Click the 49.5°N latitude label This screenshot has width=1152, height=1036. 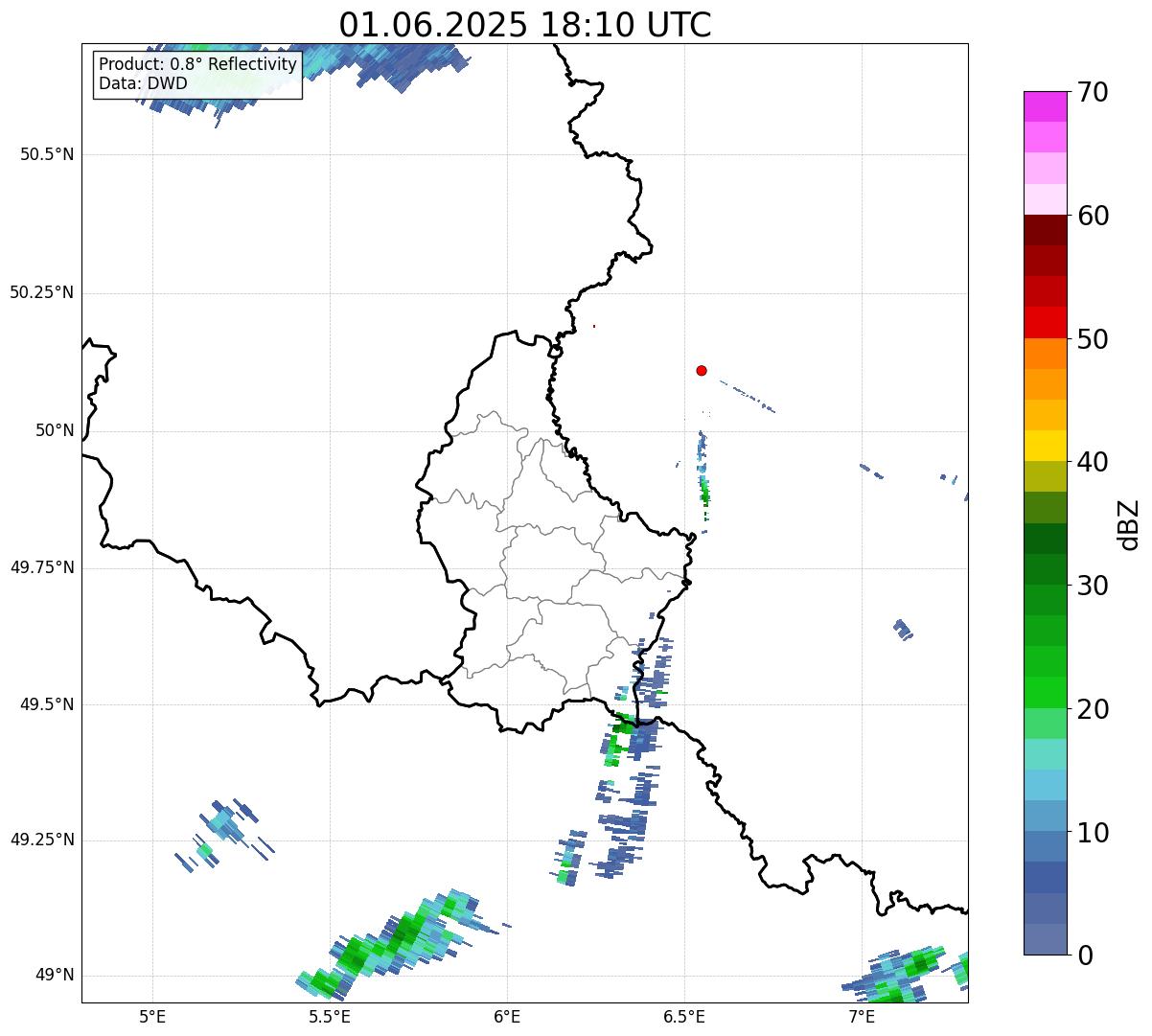pyautogui.click(x=48, y=704)
